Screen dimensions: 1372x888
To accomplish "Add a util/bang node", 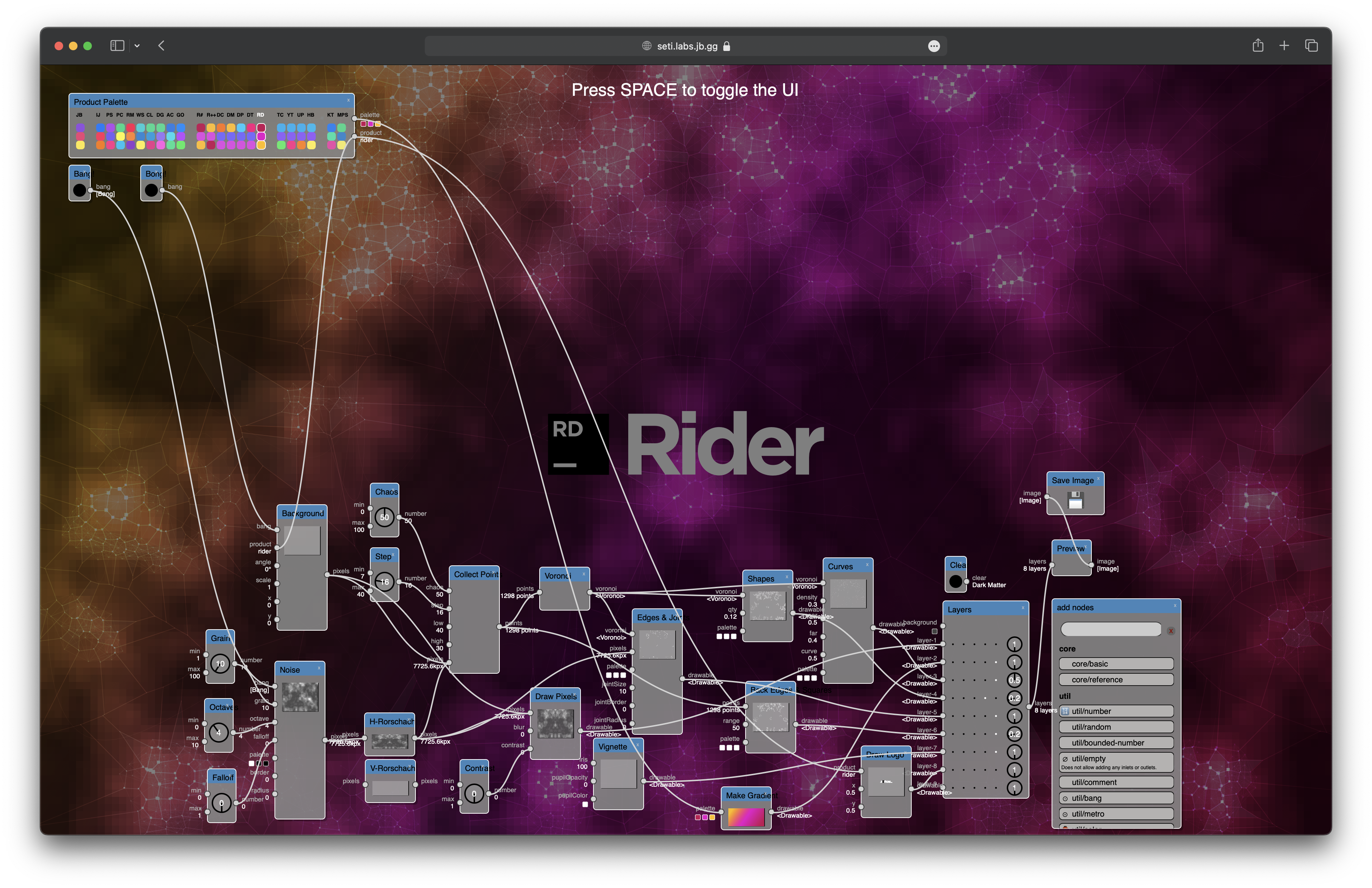I will coord(1116,799).
